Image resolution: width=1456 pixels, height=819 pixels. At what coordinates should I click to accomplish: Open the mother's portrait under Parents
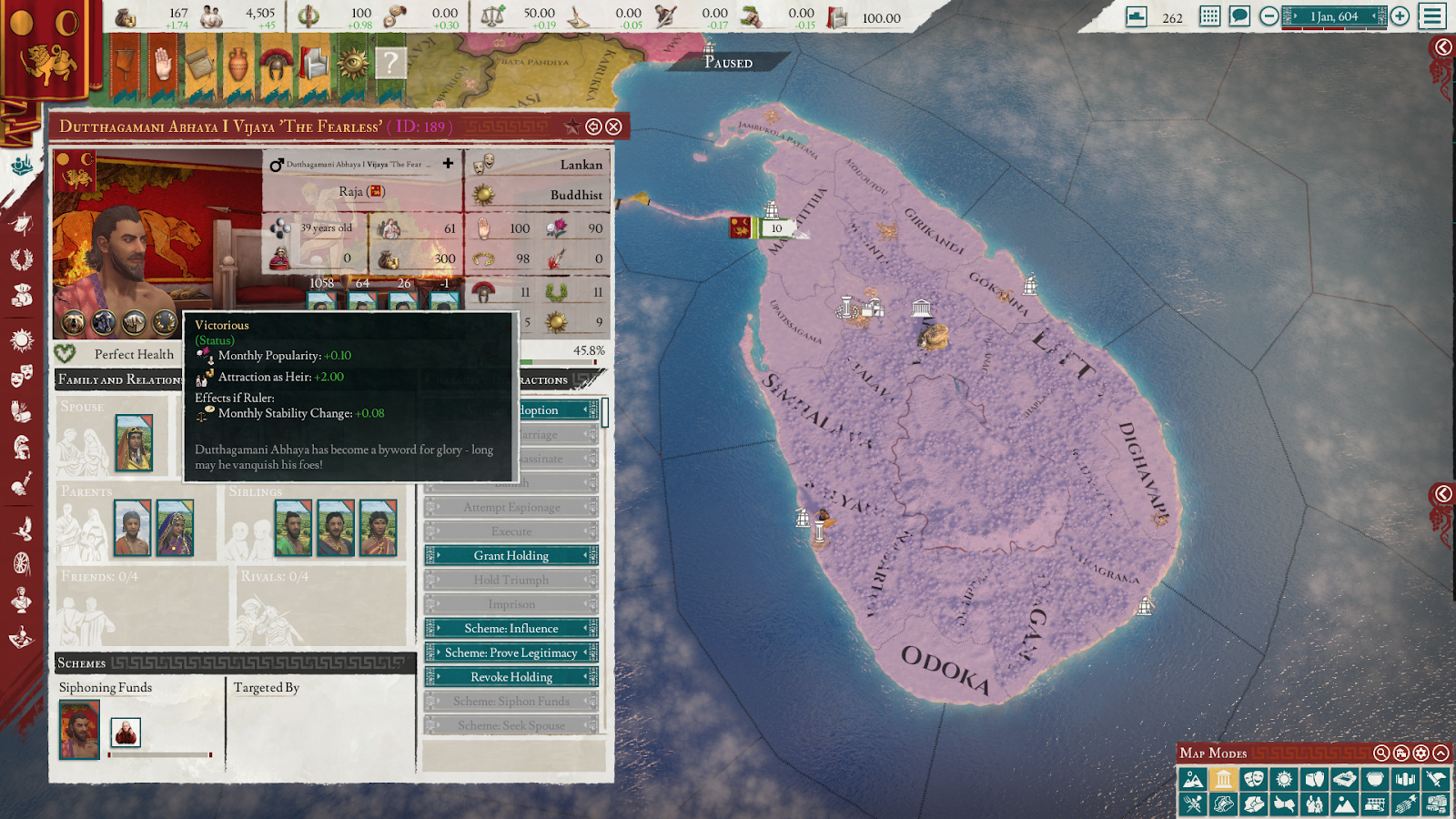pos(175,528)
